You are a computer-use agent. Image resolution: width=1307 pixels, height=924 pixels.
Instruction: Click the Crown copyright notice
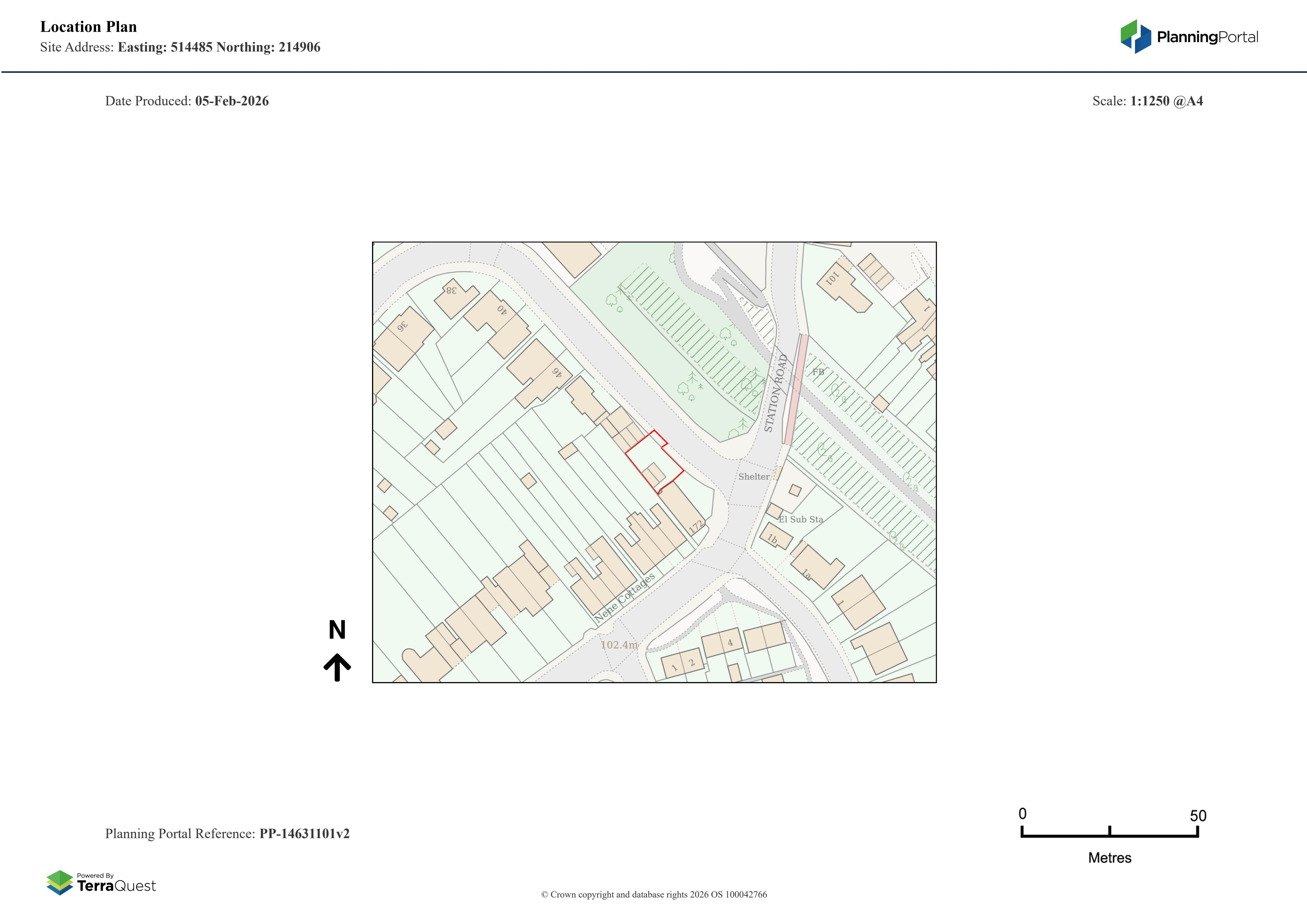coord(653,894)
